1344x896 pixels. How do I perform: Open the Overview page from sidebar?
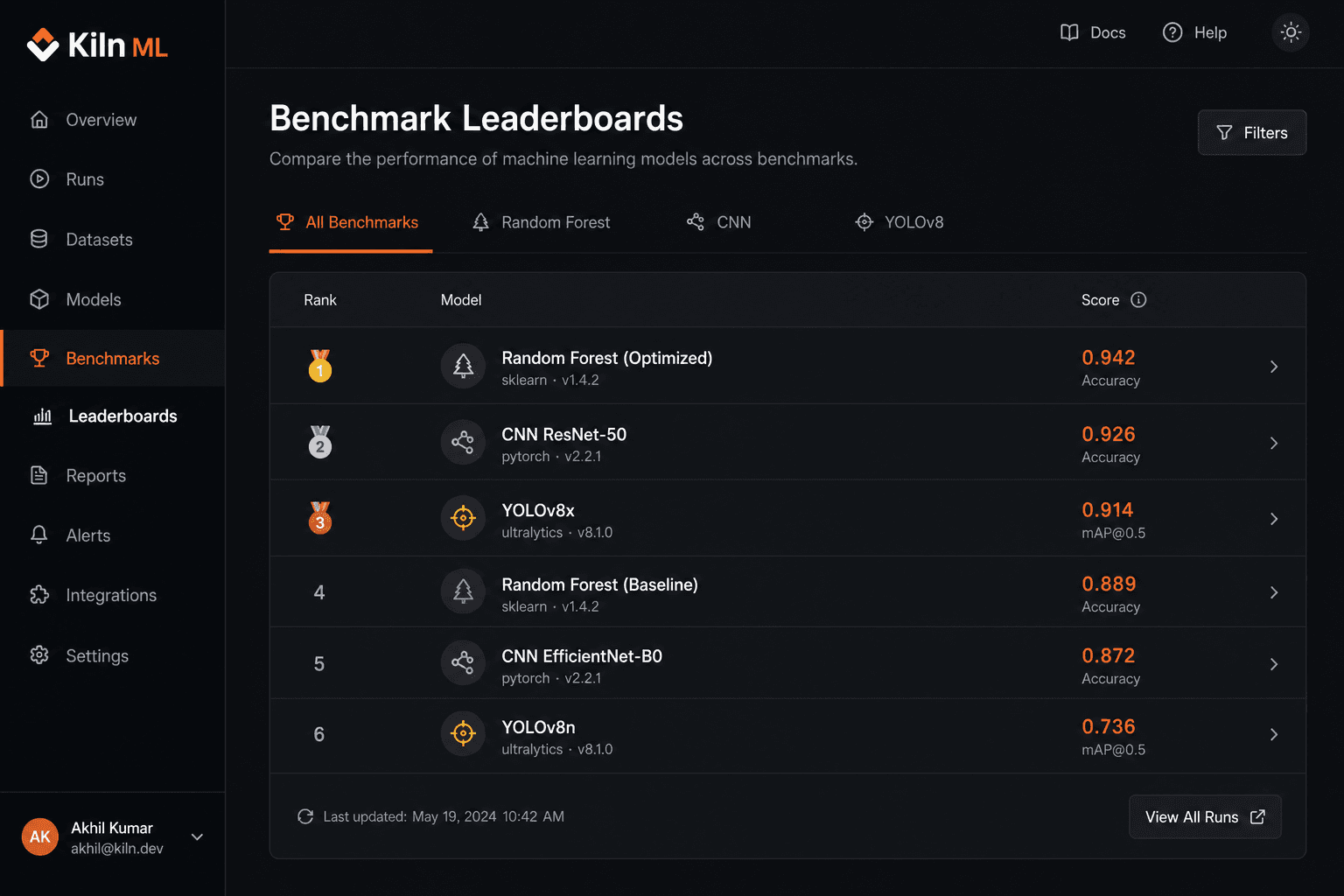(x=112, y=120)
